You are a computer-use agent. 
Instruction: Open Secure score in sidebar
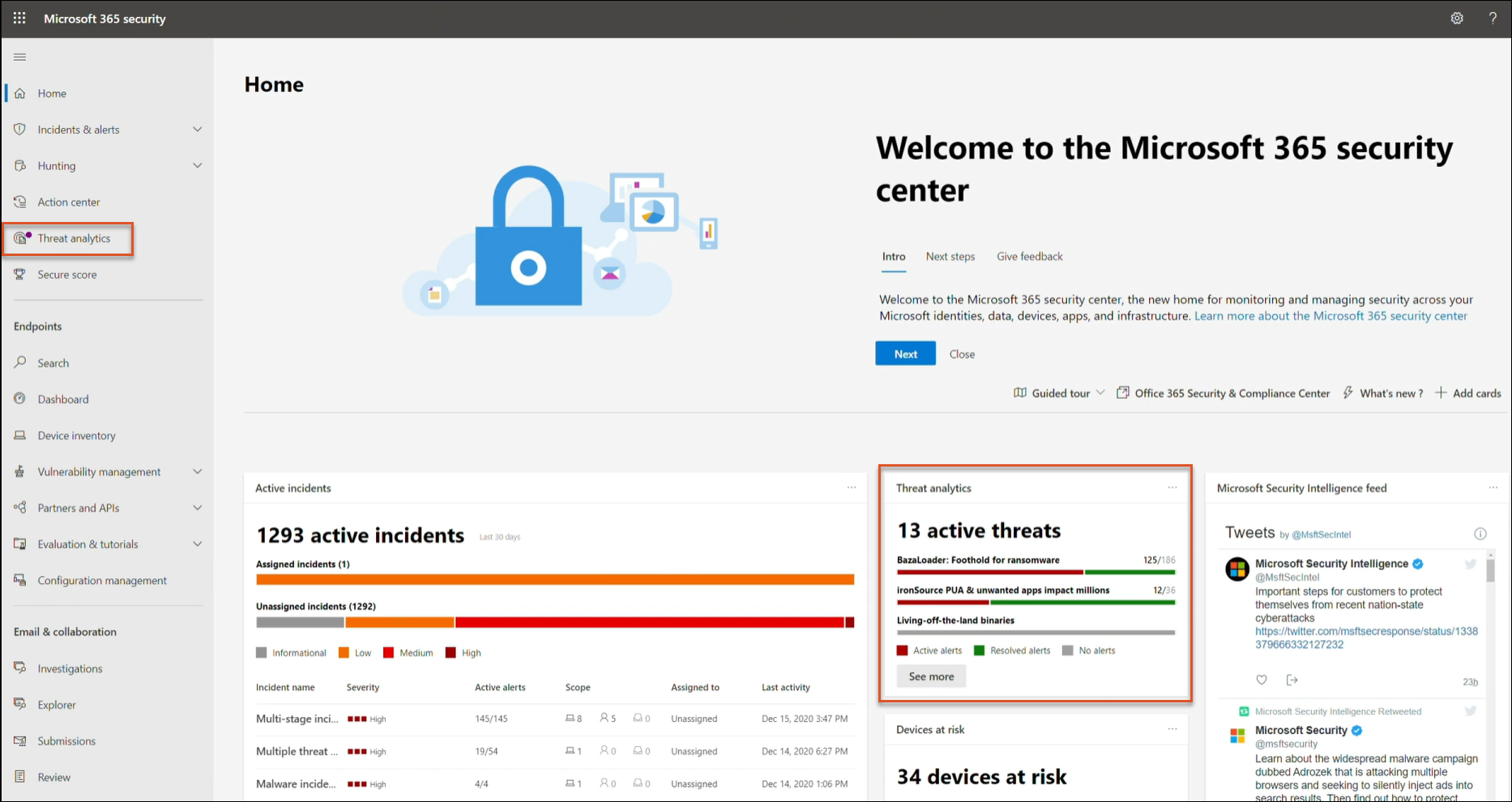67,275
